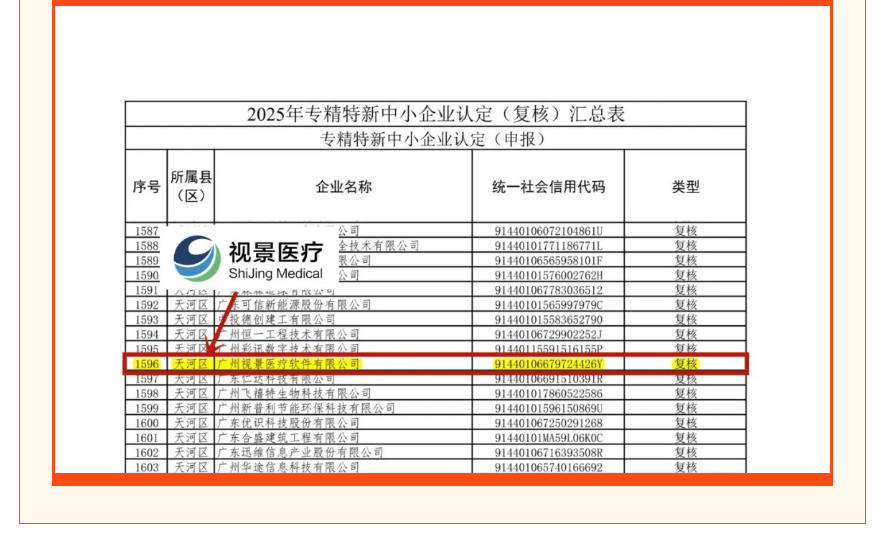Click the 类型 column header
The width and height of the screenshot is (881, 536).
pos(685,187)
